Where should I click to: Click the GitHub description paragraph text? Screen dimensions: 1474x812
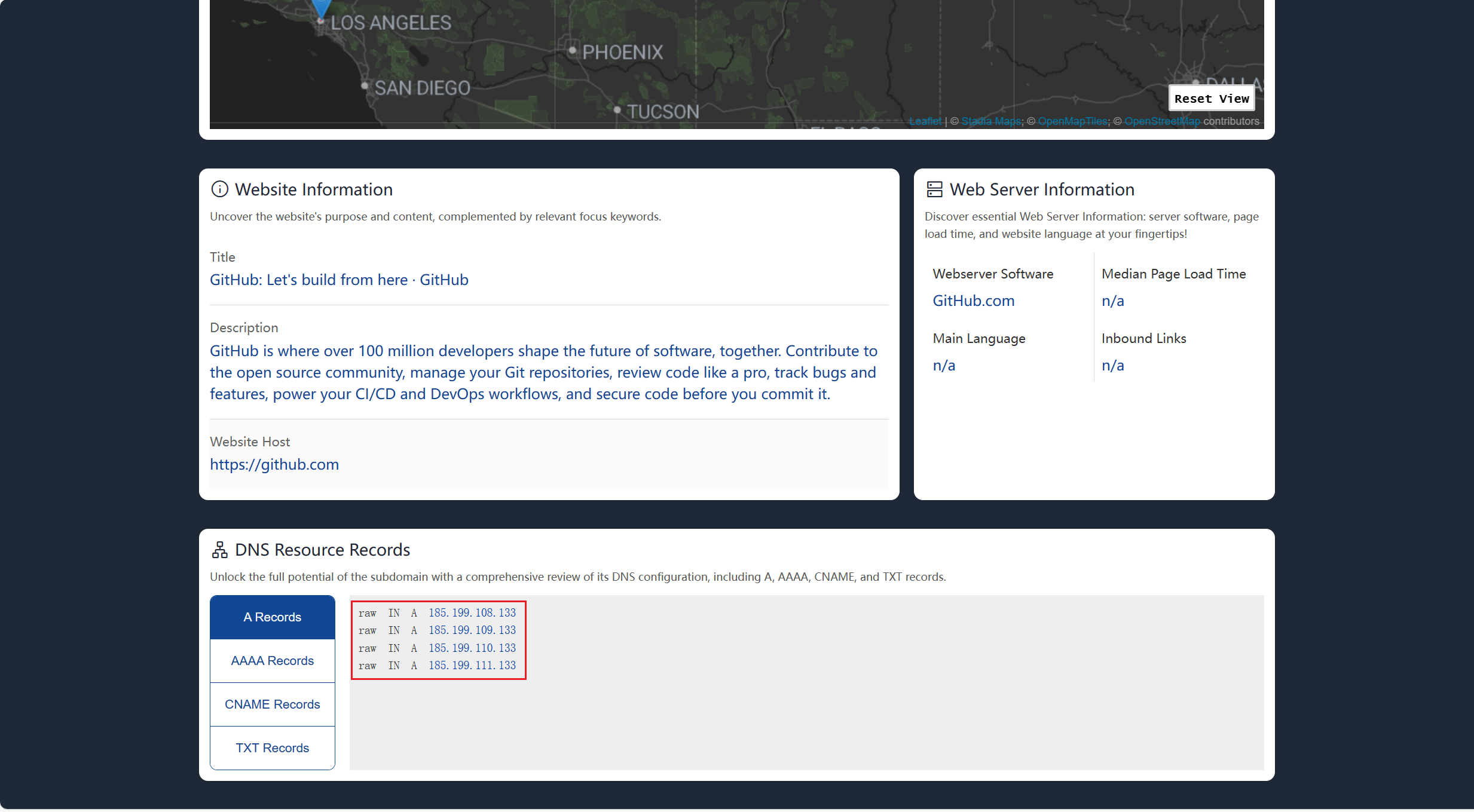coord(543,372)
